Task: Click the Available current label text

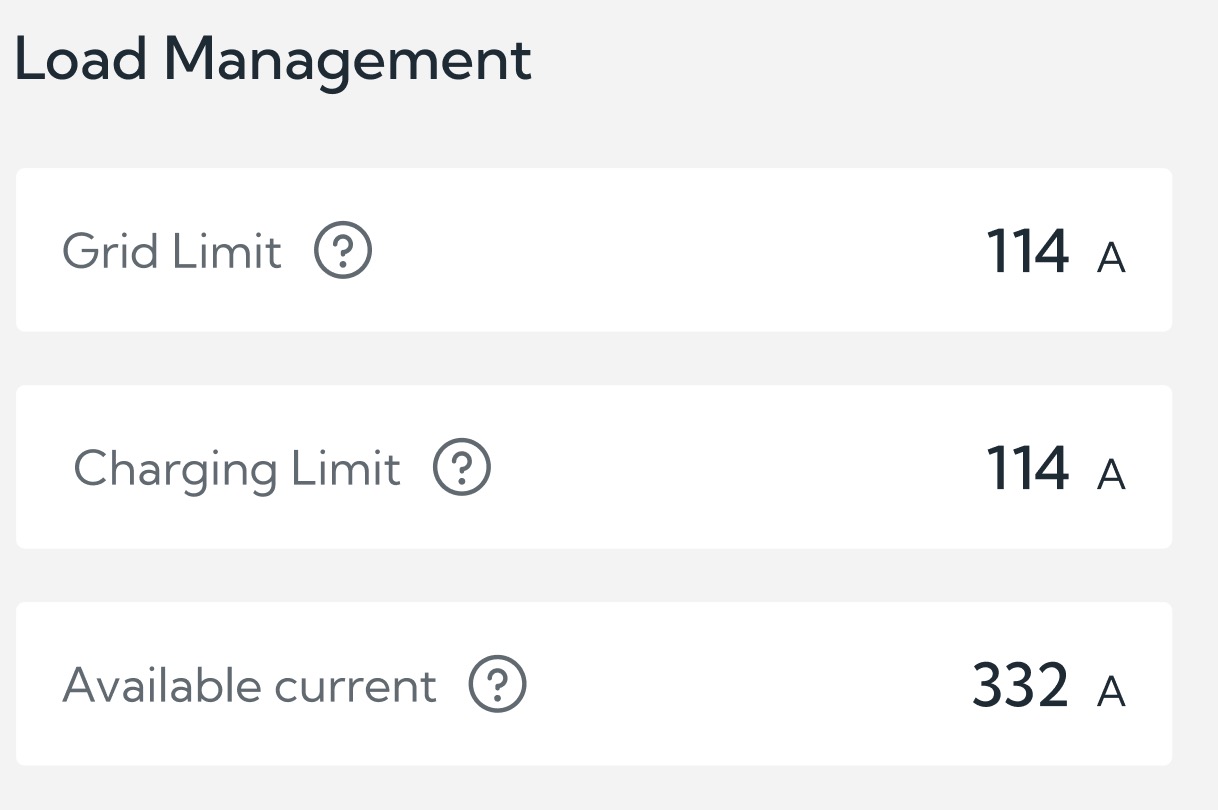Action: pos(249,686)
